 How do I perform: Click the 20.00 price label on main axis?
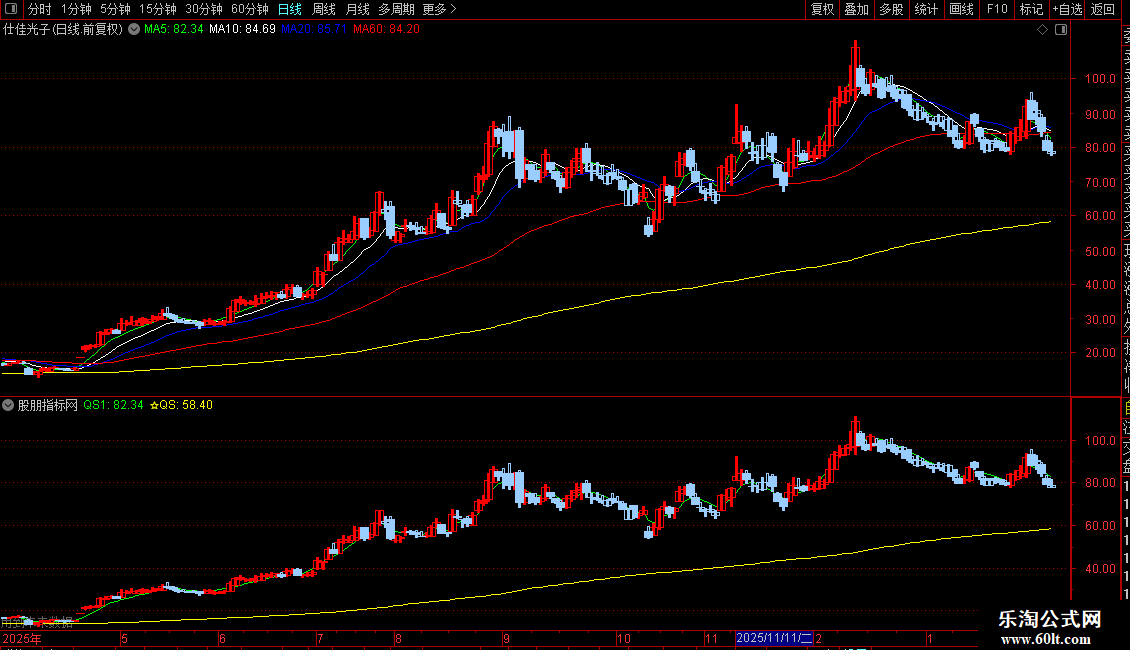click(1100, 352)
